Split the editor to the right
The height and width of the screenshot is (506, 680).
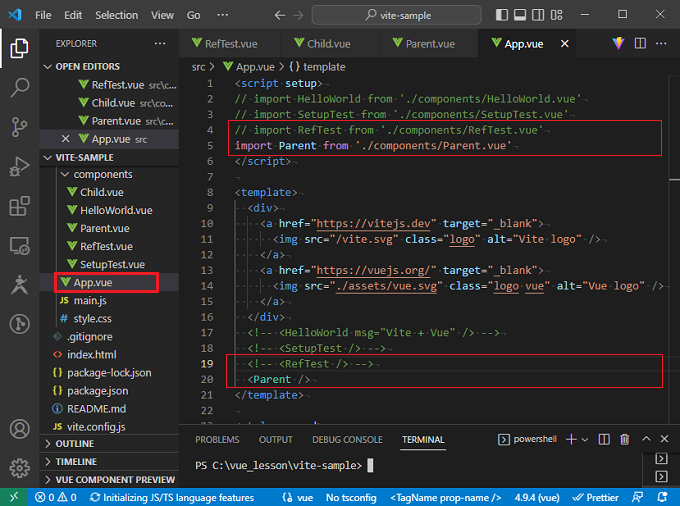click(640, 43)
